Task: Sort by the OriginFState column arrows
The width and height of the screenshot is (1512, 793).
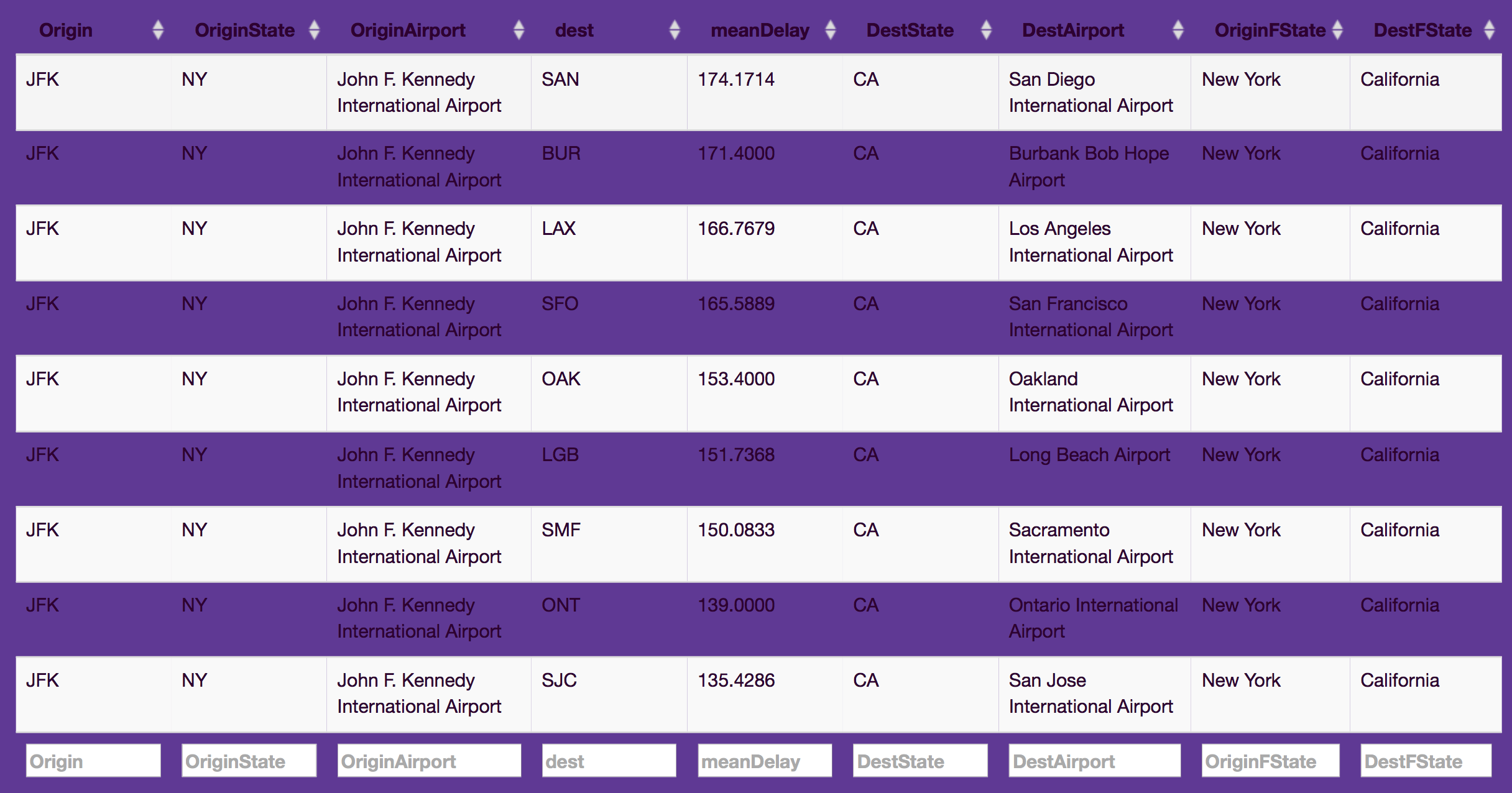Action: [1337, 30]
